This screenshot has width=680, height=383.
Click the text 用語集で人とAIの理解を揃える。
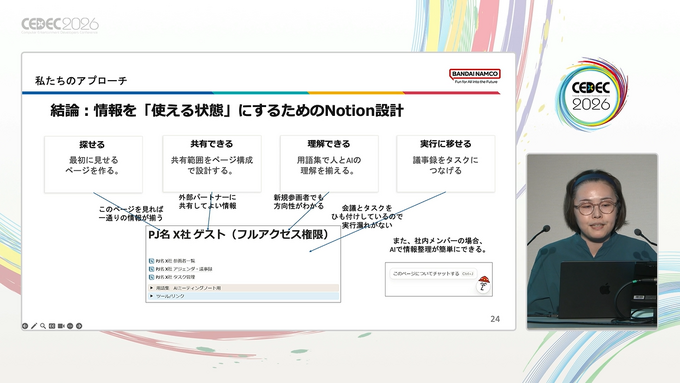tap(329, 165)
